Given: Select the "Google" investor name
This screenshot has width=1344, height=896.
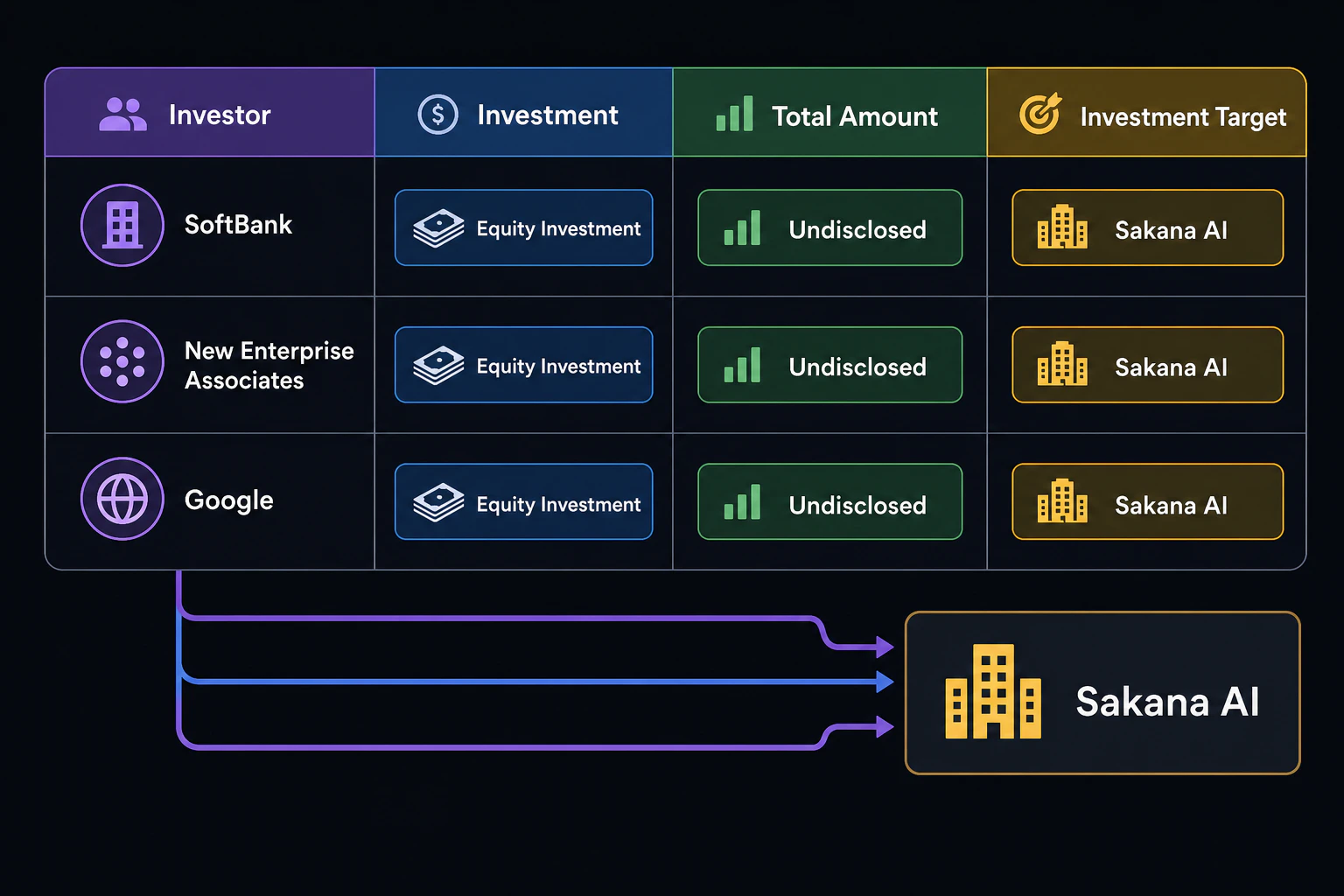Looking at the screenshot, I should pyautogui.click(x=229, y=500).
